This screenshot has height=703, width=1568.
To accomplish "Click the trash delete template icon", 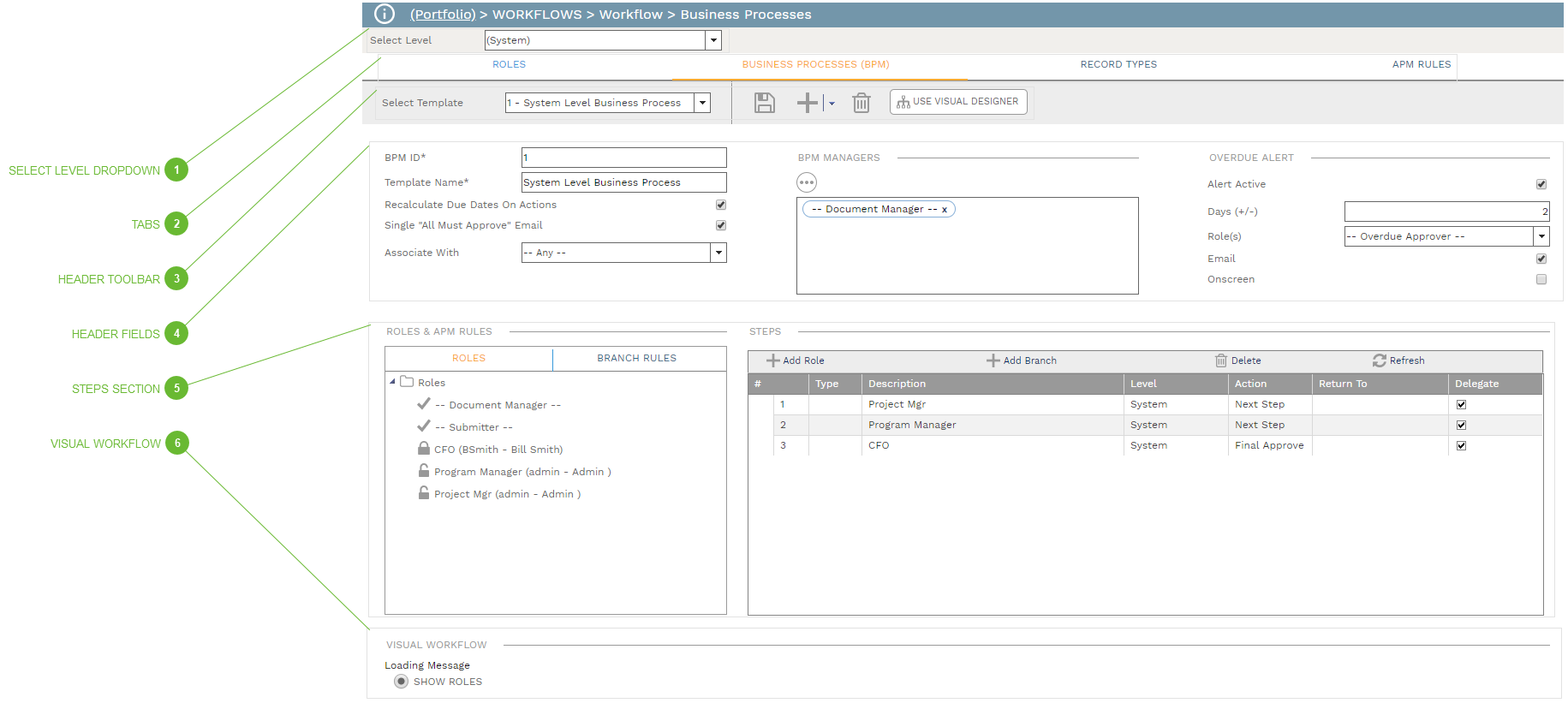I will tap(862, 103).
